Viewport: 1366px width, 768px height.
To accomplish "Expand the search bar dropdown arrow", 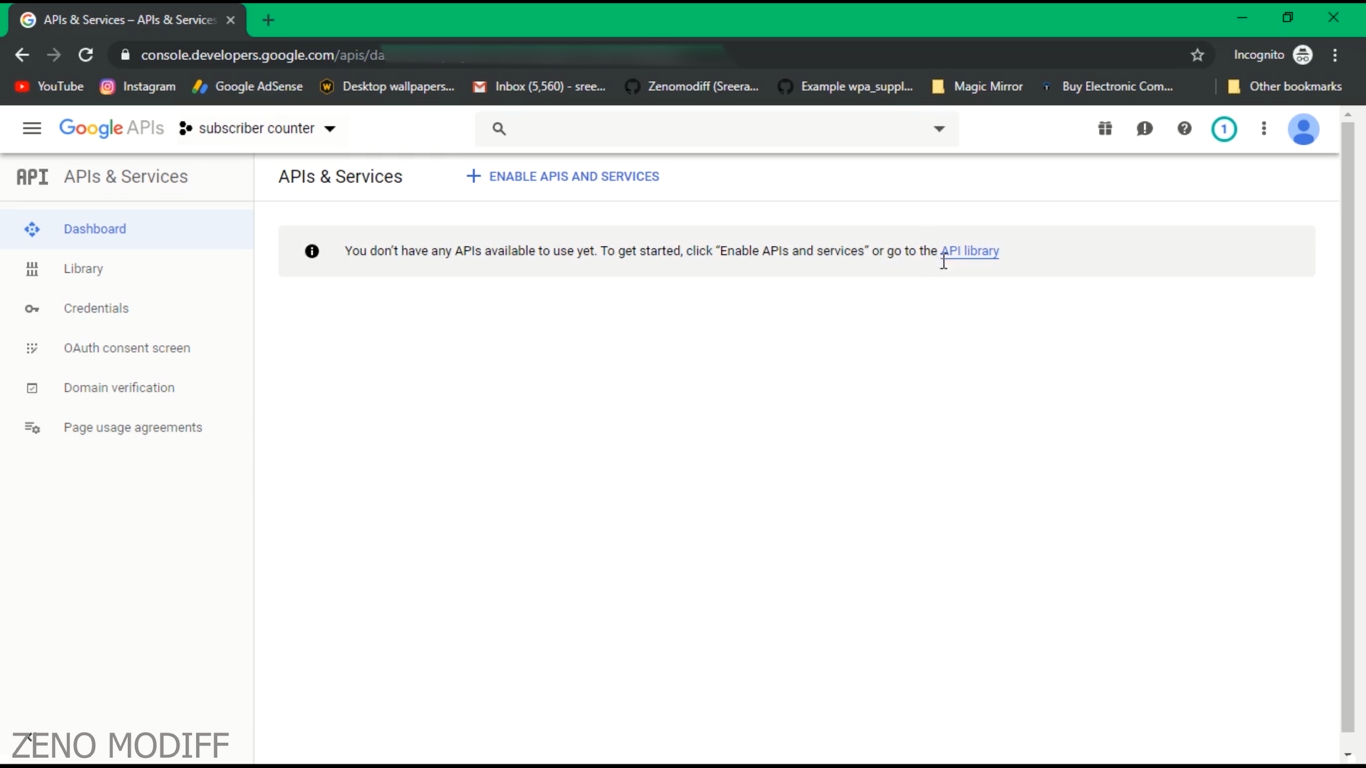I will click(939, 129).
